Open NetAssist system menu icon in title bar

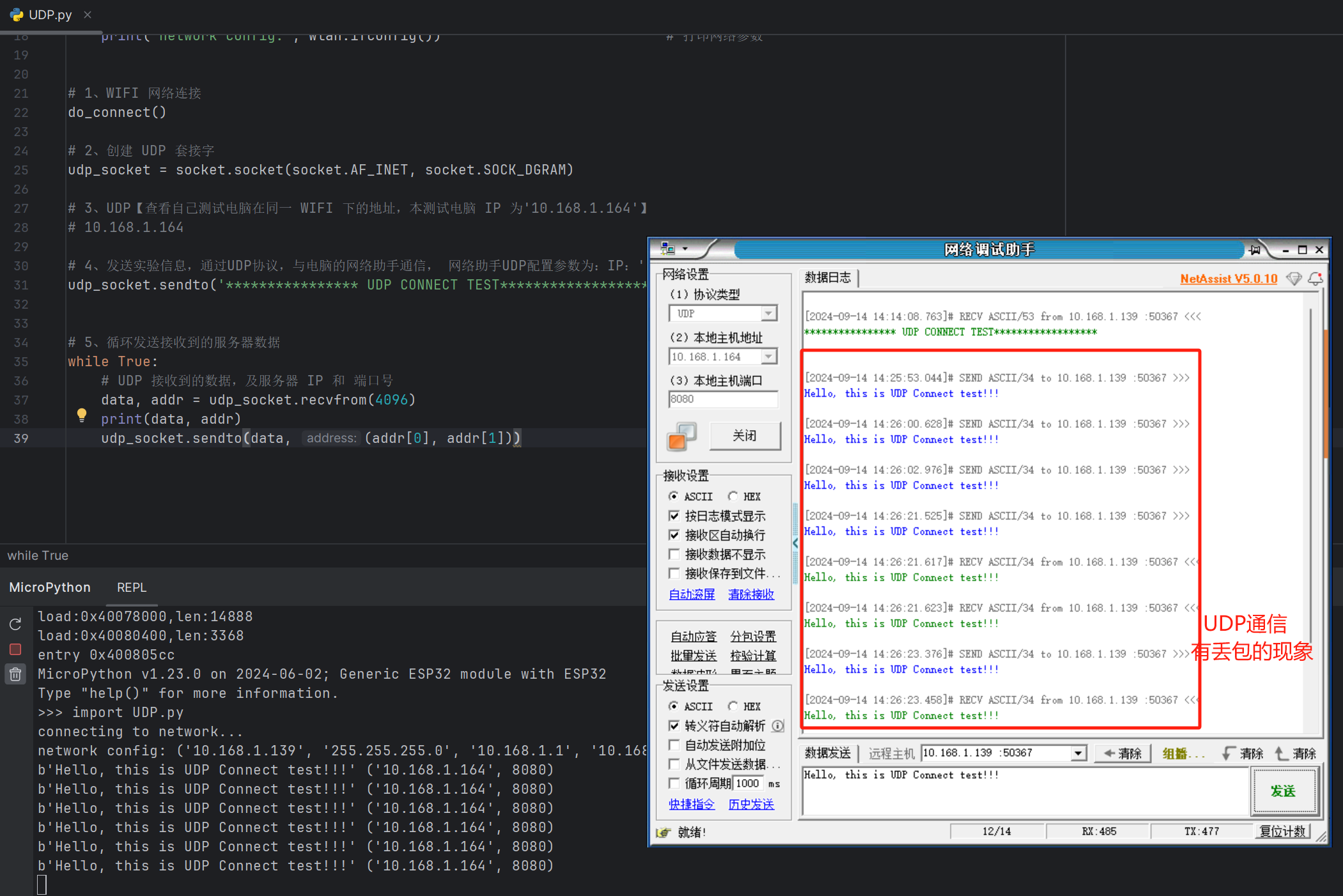coord(667,249)
